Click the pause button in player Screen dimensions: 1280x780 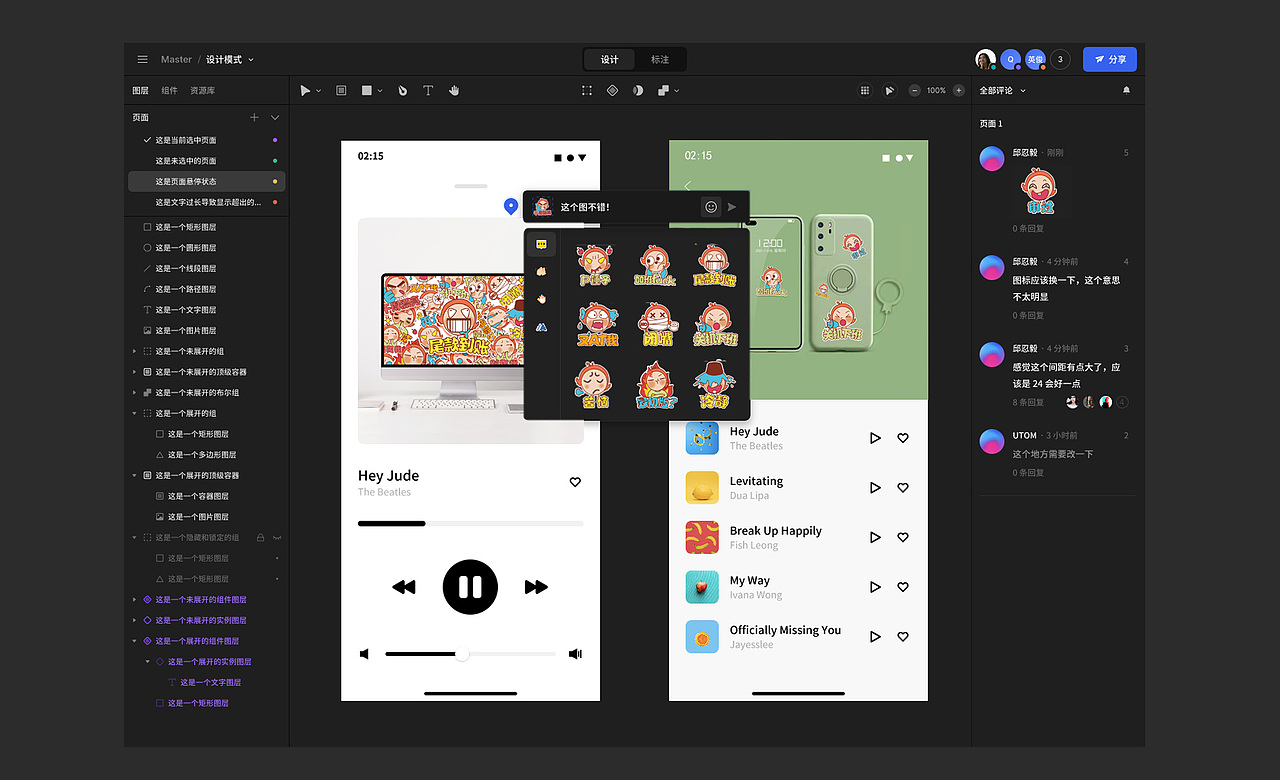tap(470, 587)
